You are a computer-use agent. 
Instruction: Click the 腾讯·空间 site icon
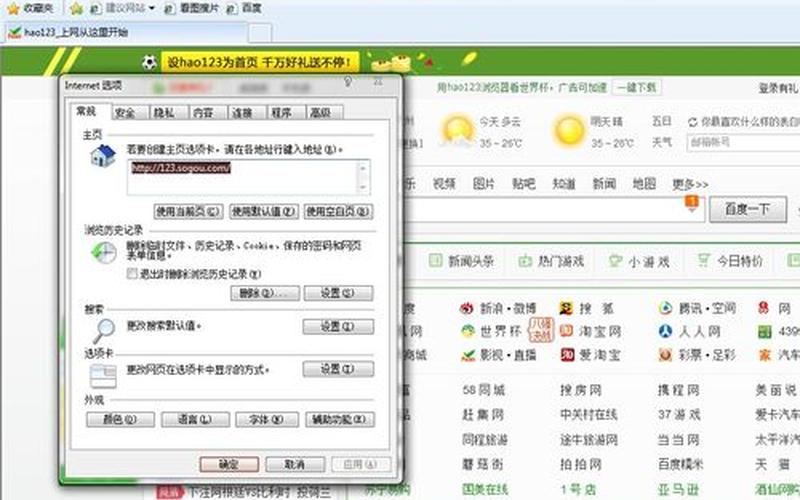point(665,308)
